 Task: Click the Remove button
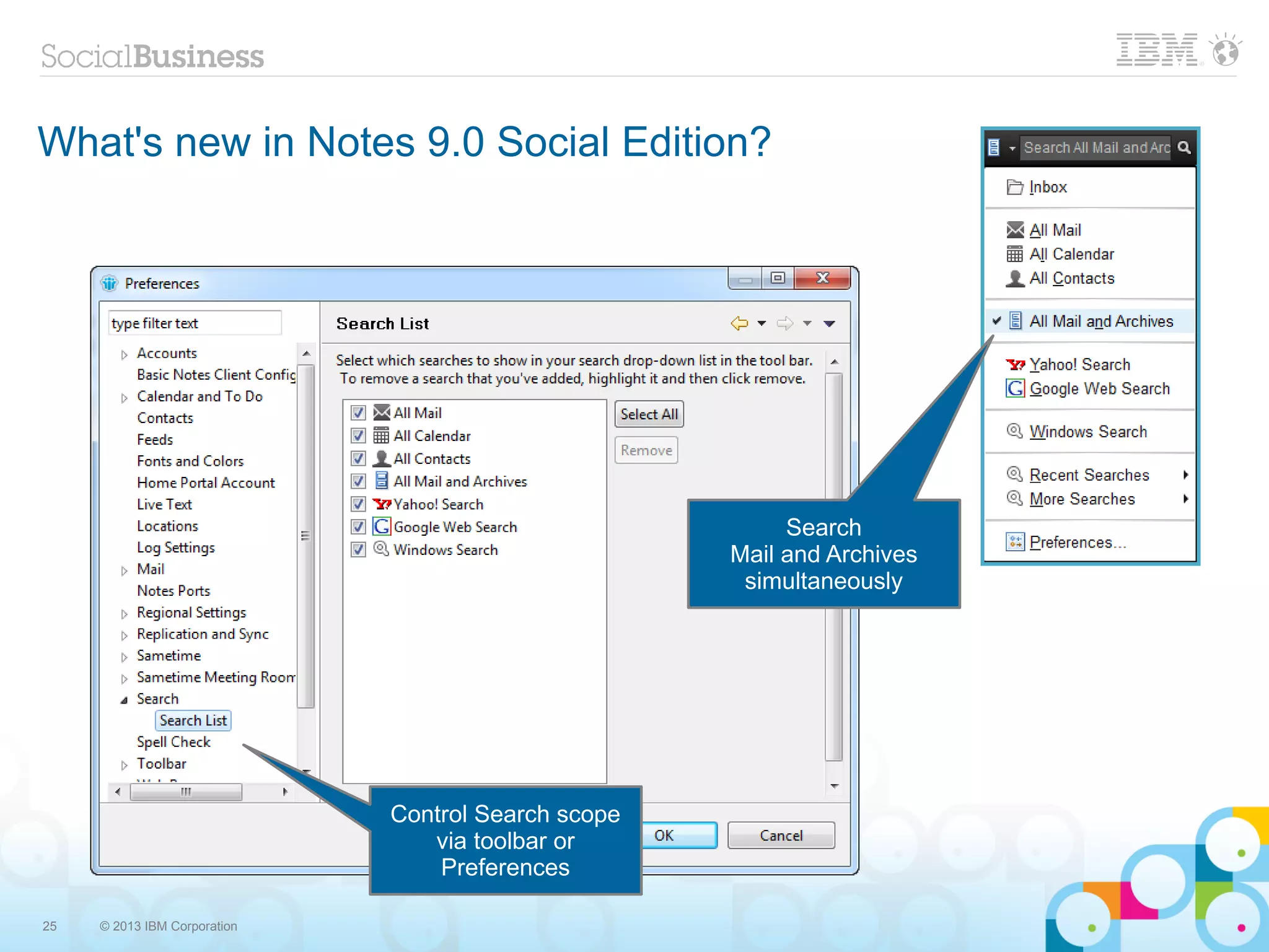coord(646,450)
